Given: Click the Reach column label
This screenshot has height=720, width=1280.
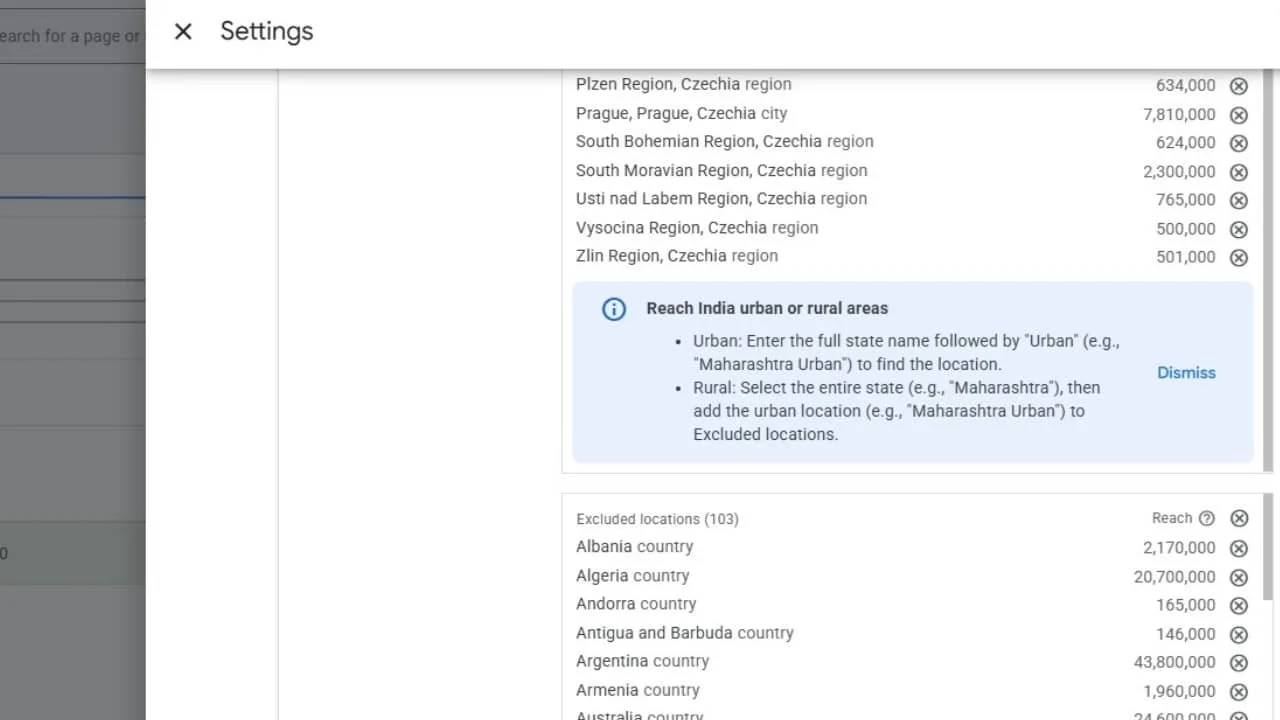Looking at the screenshot, I should [x=1172, y=518].
